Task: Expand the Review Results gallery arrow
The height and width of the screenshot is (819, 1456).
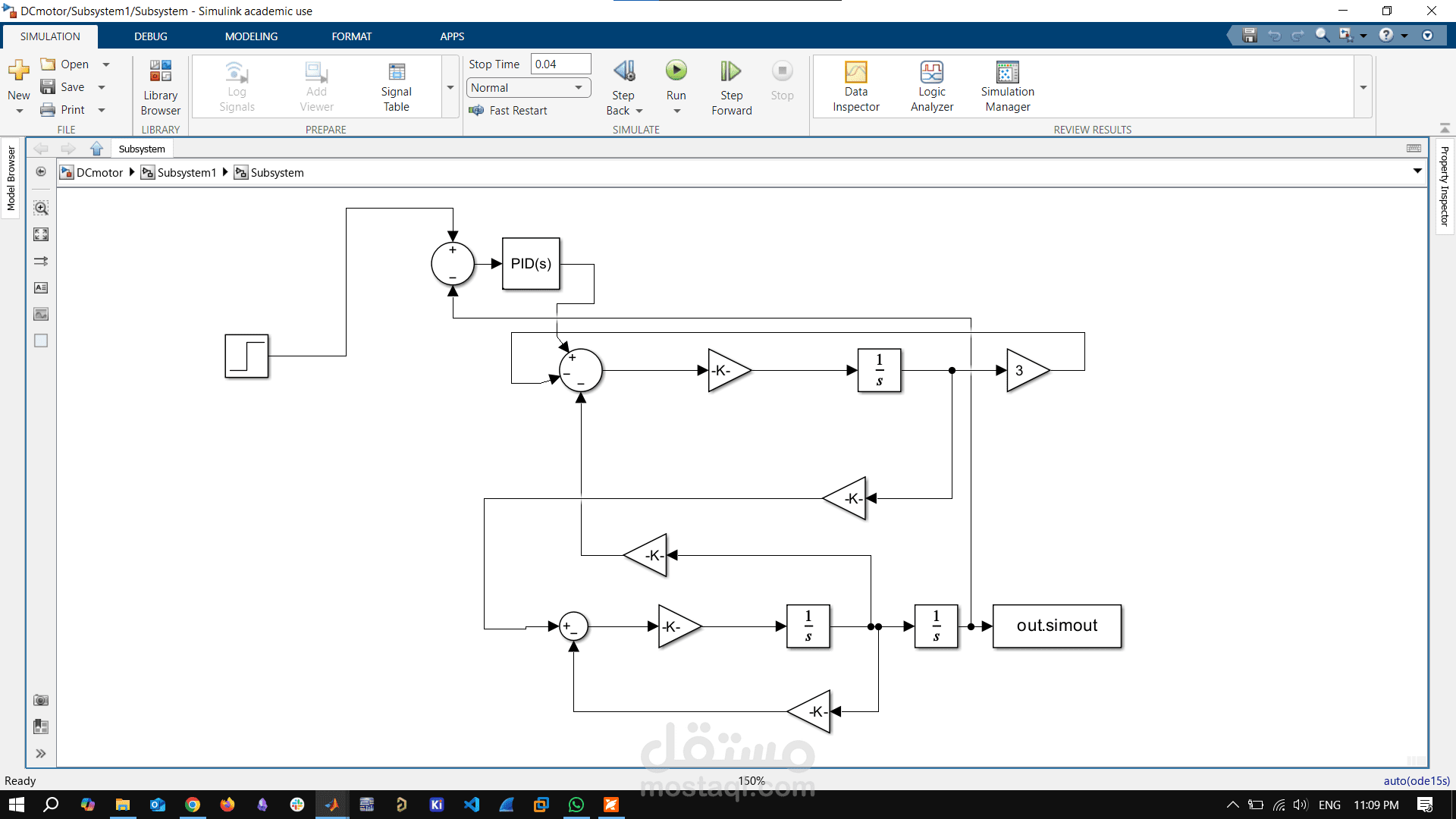Action: (1363, 88)
